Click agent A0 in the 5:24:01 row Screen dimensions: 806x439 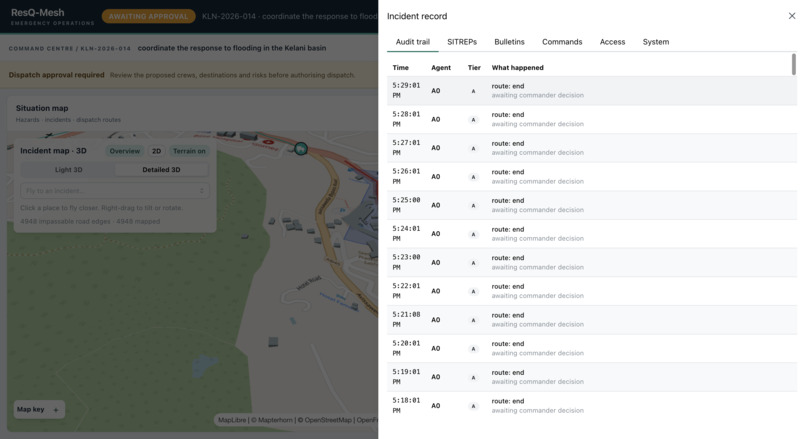pos(435,234)
